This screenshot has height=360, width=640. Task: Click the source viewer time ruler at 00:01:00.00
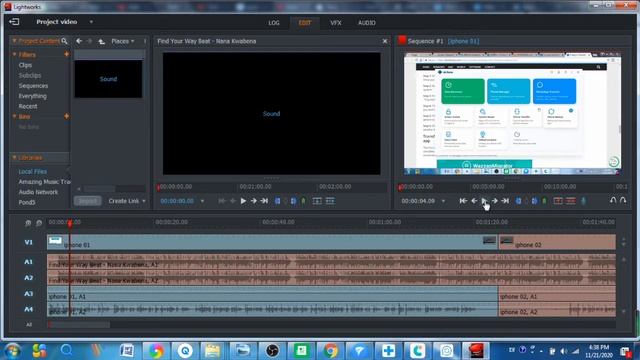click(x=256, y=187)
